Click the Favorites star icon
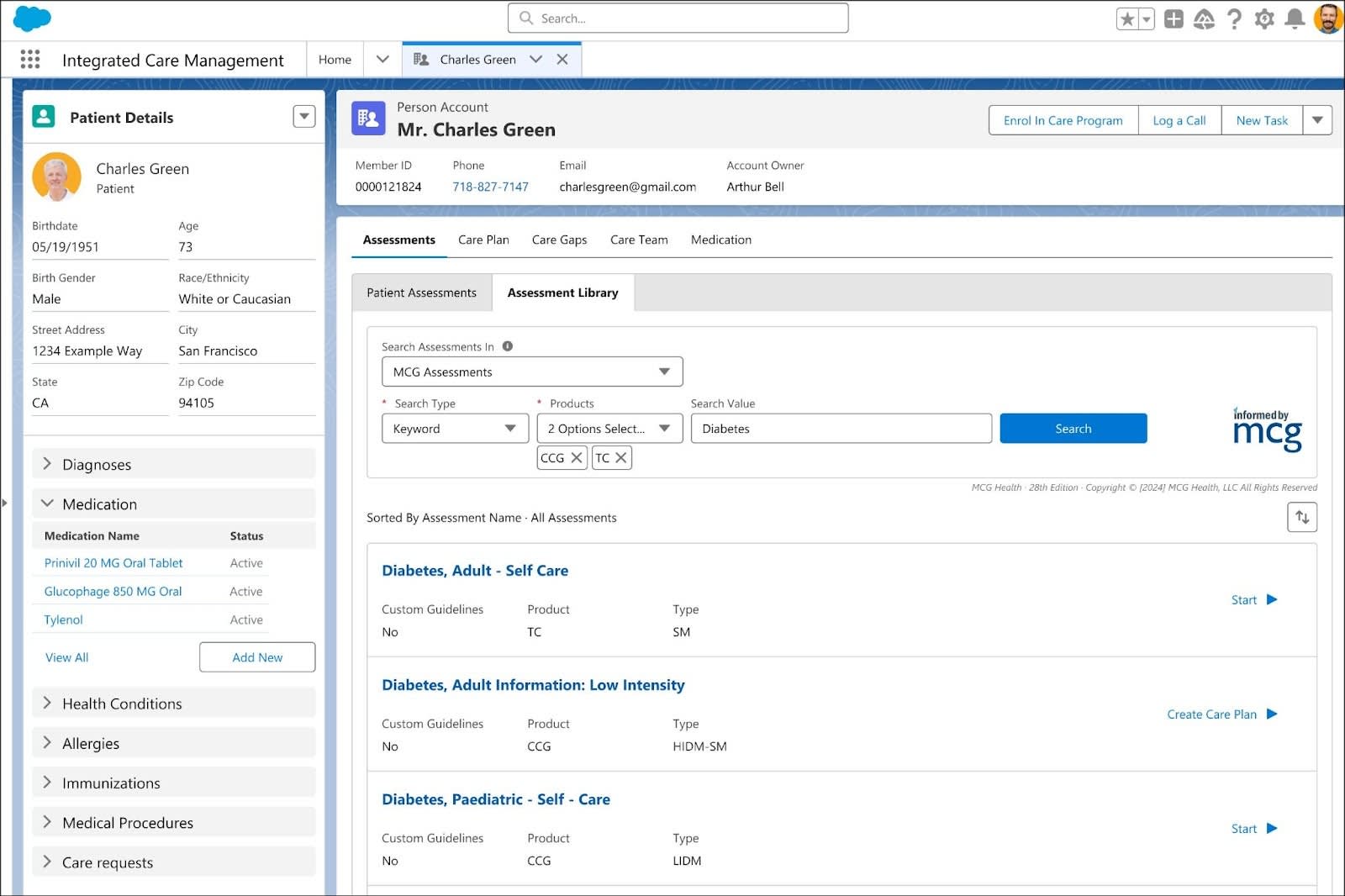The width and height of the screenshot is (1345, 896). pyautogui.click(x=1127, y=18)
